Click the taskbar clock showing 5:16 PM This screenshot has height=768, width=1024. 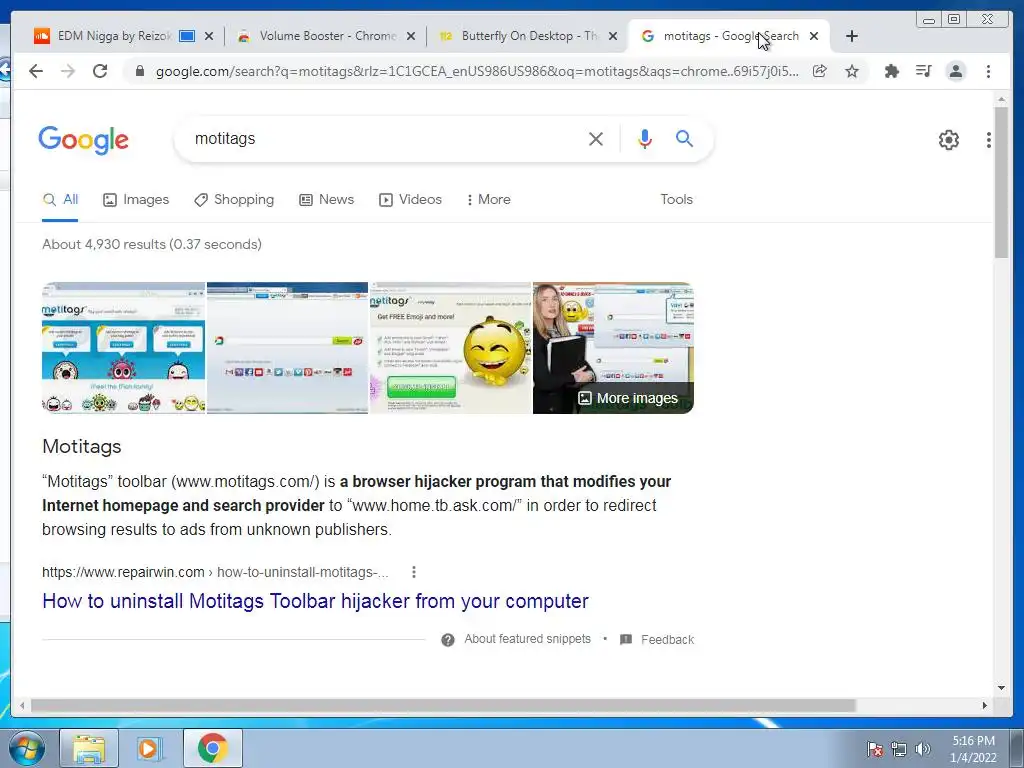pyautogui.click(x=973, y=749)
